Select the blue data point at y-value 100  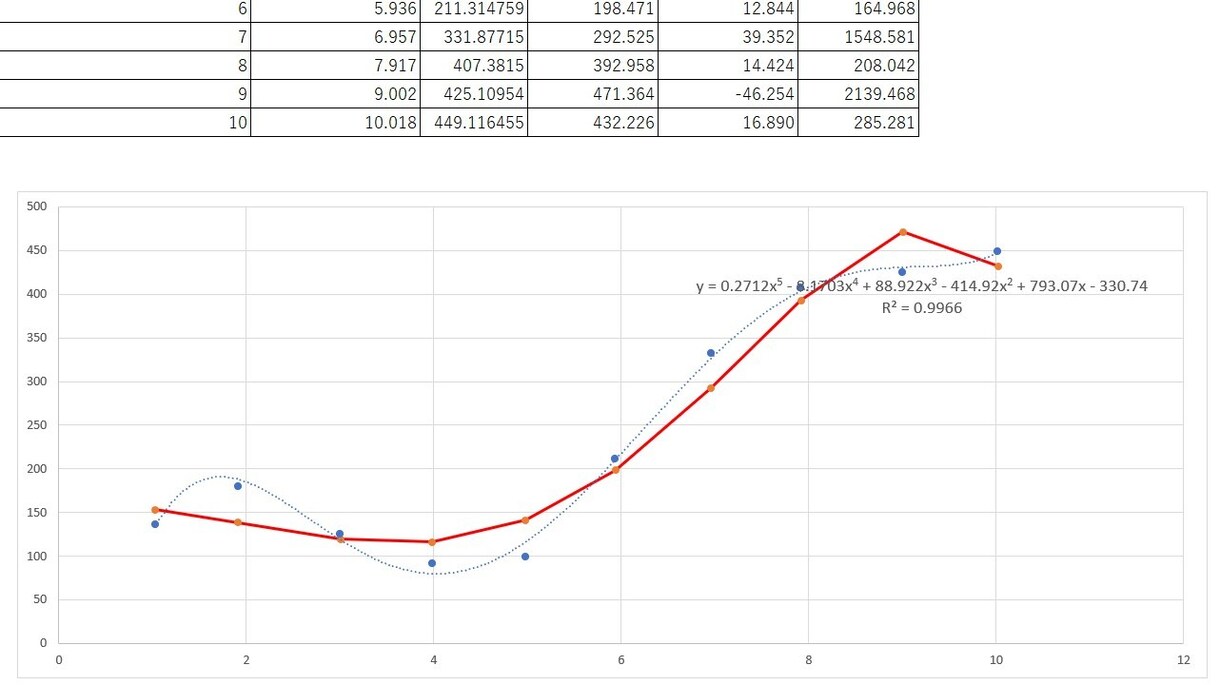coord(525,556)
